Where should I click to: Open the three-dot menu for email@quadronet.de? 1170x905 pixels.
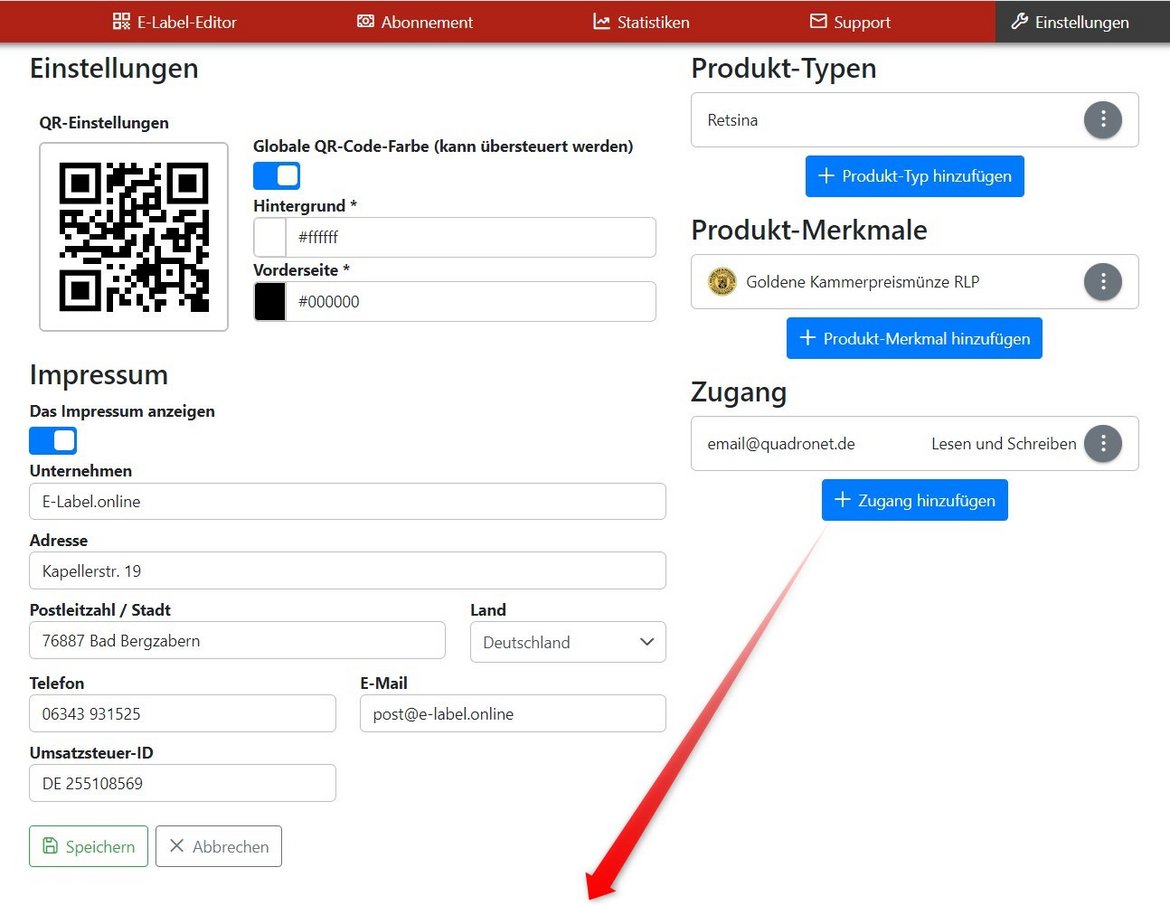(x=1103, y=443)
